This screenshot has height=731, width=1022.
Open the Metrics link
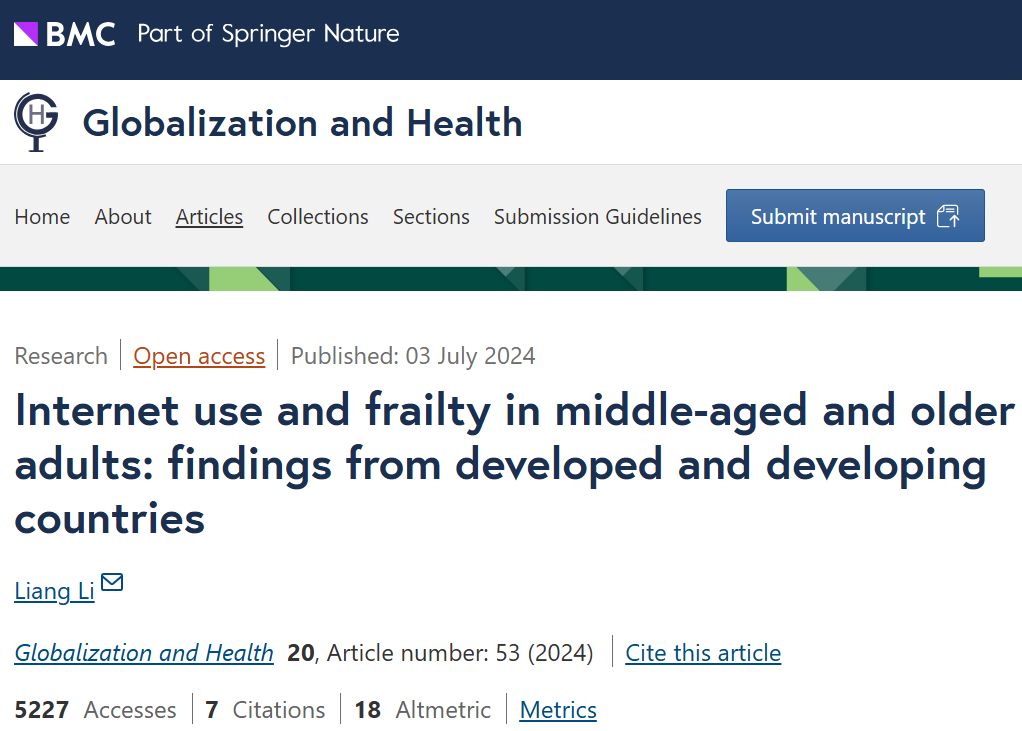click(558, 710)
